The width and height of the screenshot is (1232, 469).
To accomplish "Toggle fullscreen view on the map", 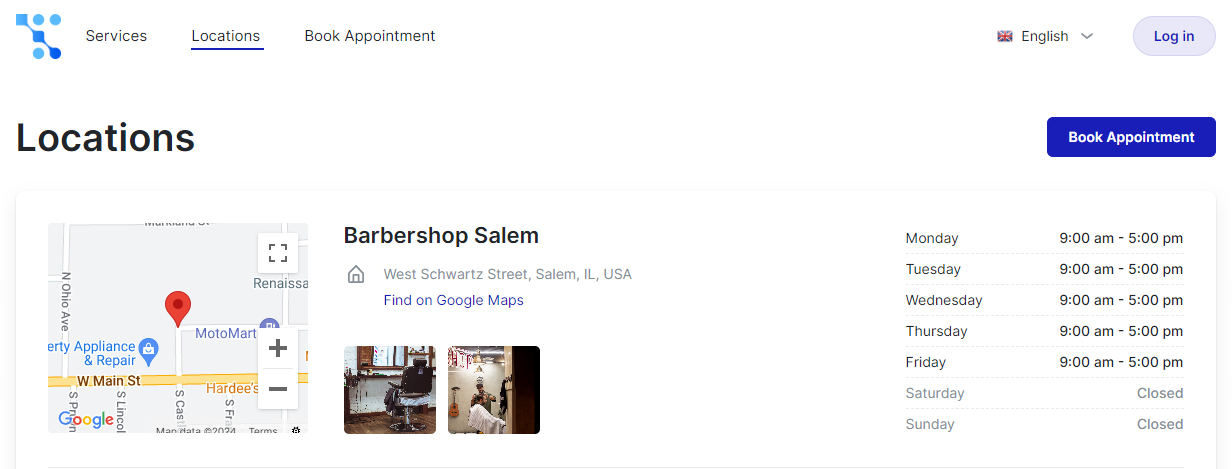I will pyautogui.click(x=278, y=253).
